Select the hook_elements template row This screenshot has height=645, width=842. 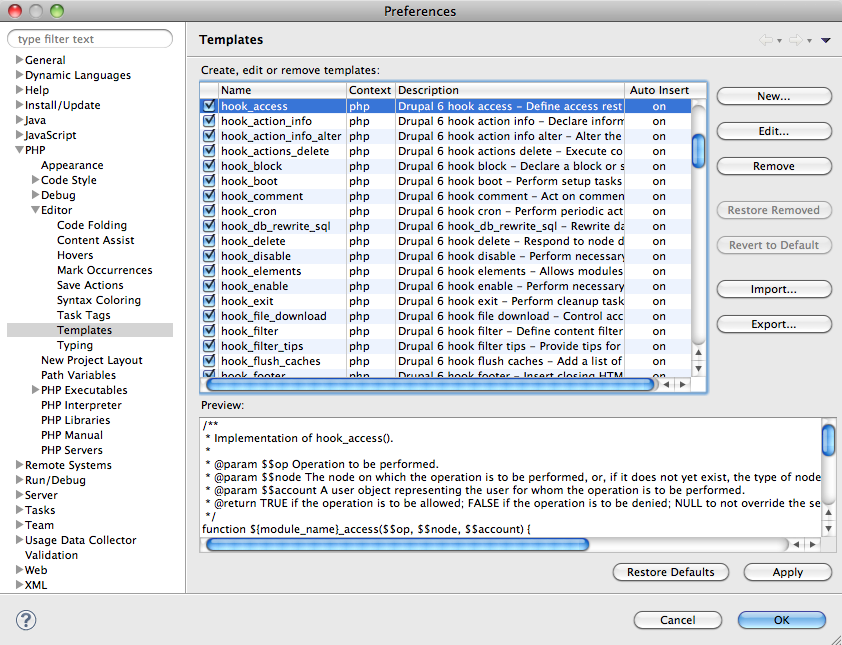click(x=446, y=271)
